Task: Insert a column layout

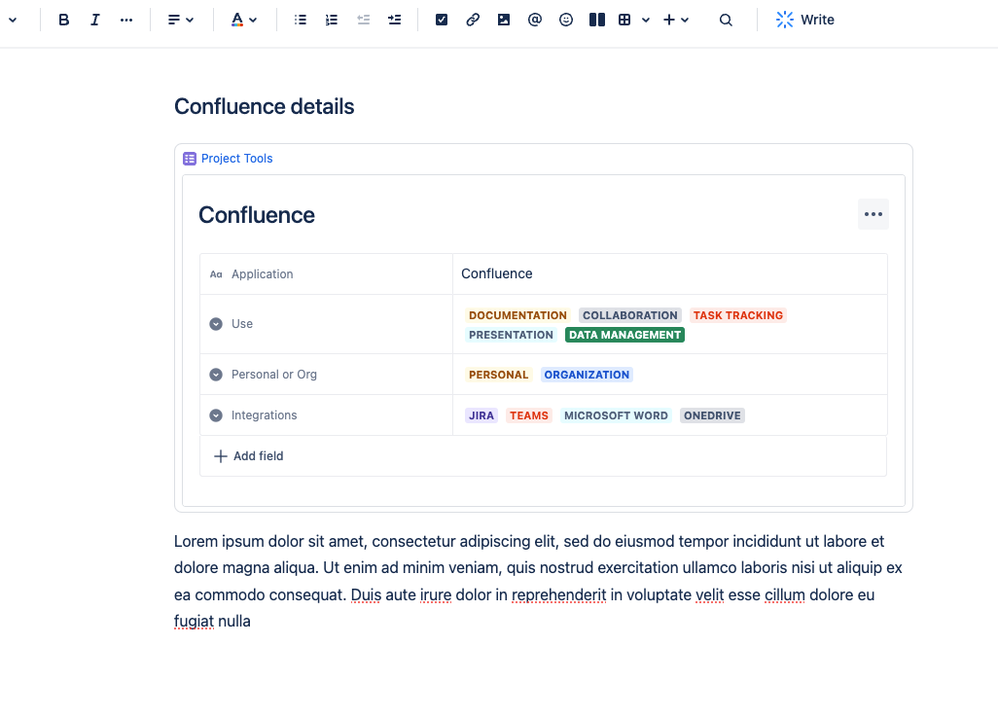Action: (x=597, y=20)
